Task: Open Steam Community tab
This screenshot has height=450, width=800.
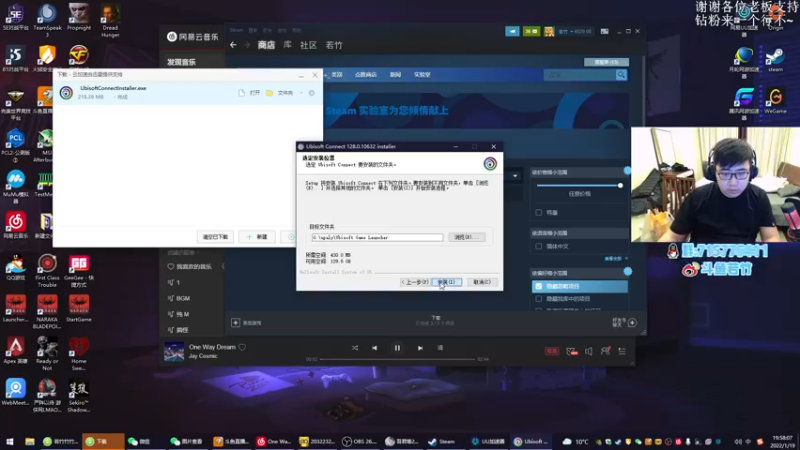Action: (x=308, y=45)
